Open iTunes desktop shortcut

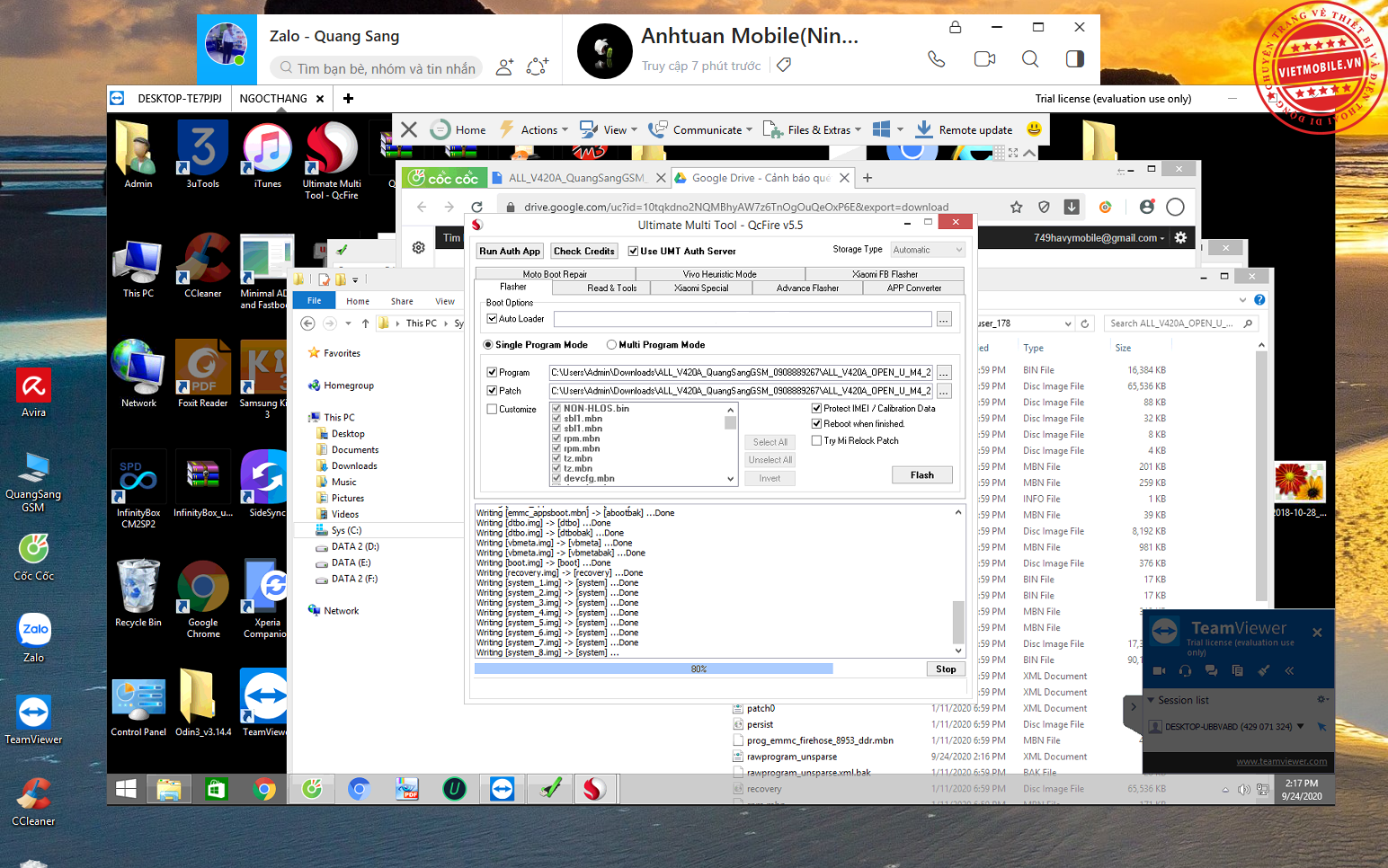click(x=267, y=155)
